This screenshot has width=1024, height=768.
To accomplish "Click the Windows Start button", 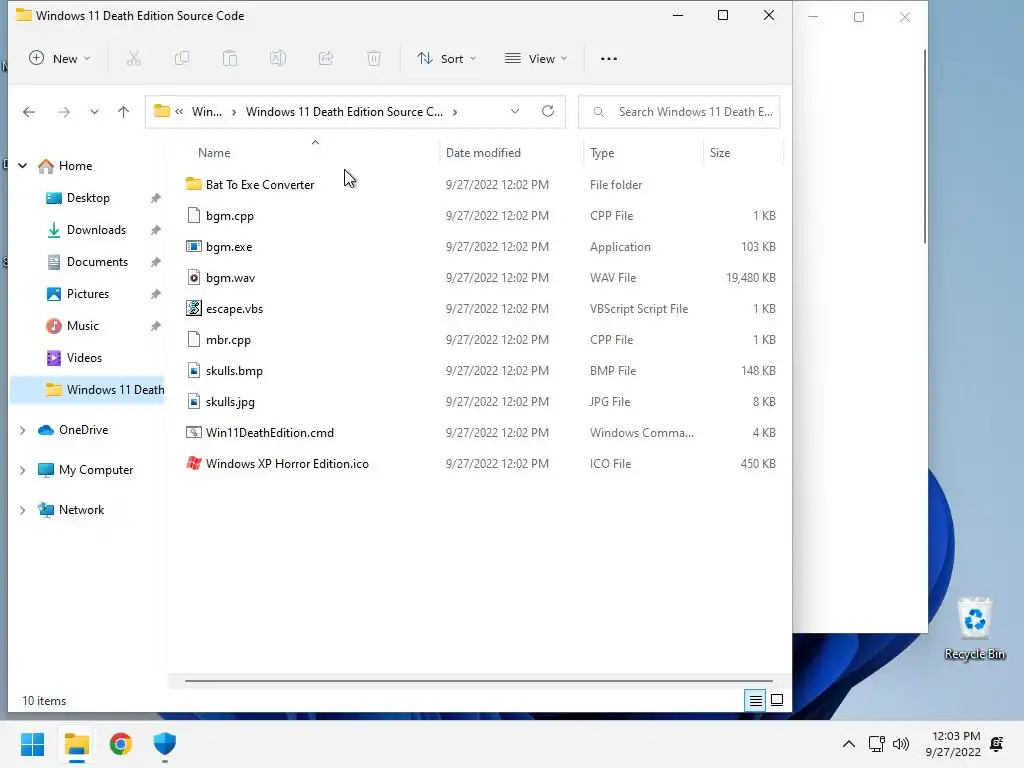I will (x=33, y=744).
